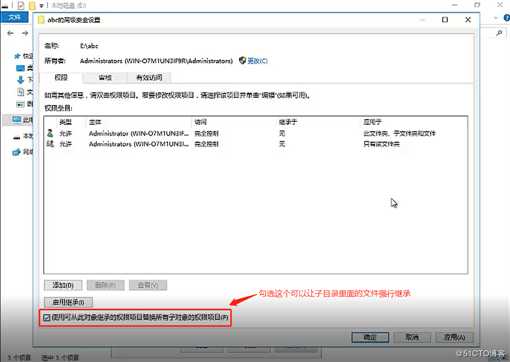This screenshot has width=510, height=362.
Task: Select This PC icon in Explorer sidebar
Action: coord(17,119)
